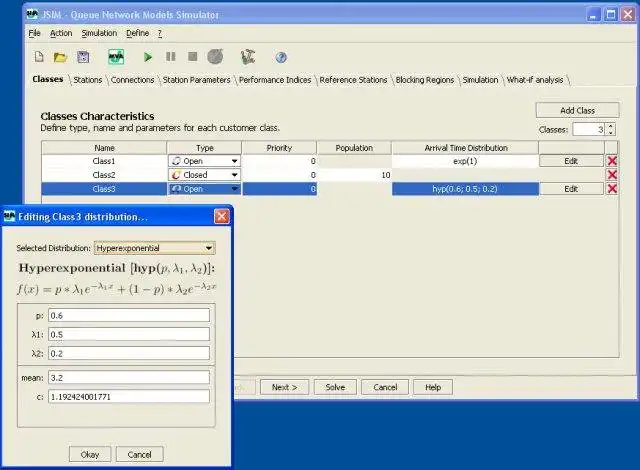Click Okay in distribution dialog

click(x=90, y=454)
